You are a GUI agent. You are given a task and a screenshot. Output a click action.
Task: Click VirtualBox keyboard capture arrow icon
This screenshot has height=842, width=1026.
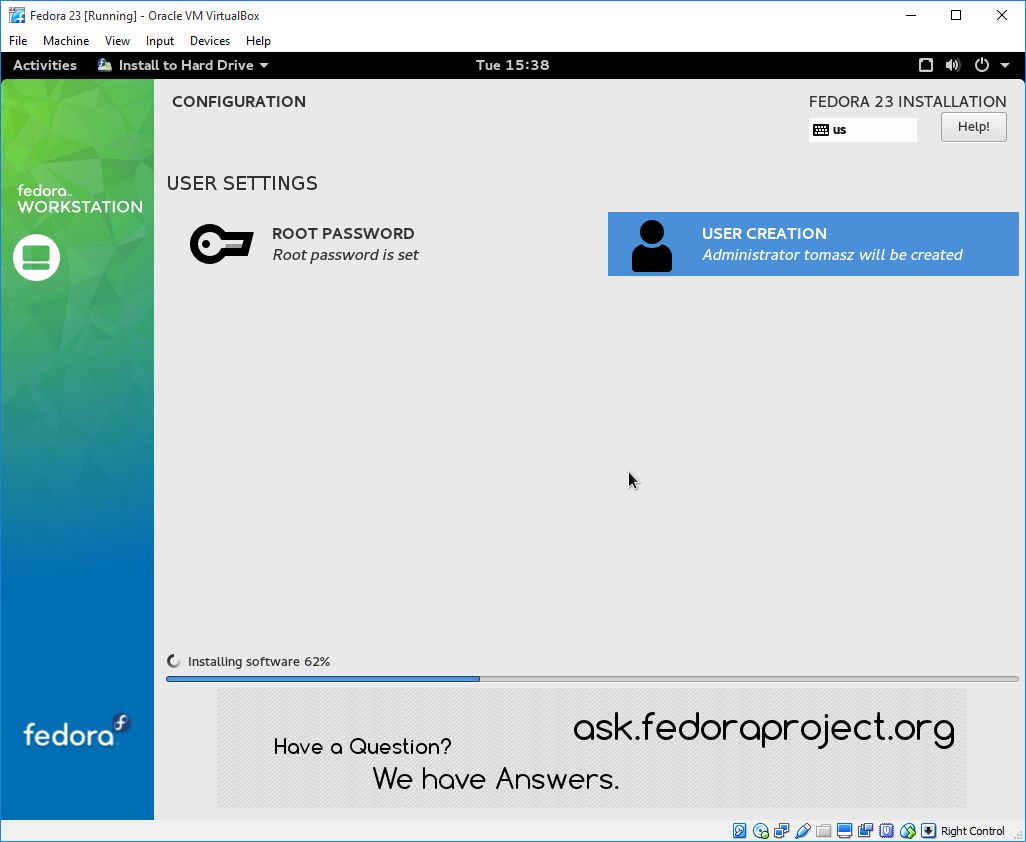[x=928, y=831]
